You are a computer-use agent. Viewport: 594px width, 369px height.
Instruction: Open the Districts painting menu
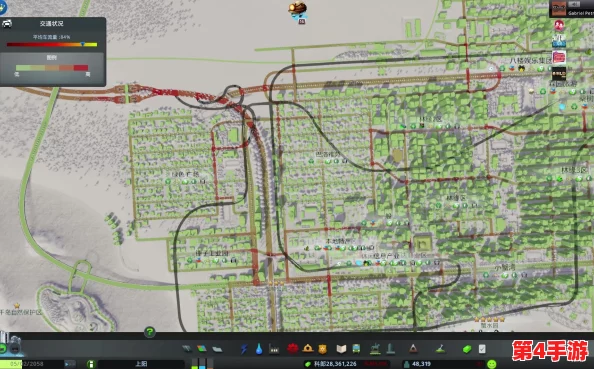(x=217, y=349)
